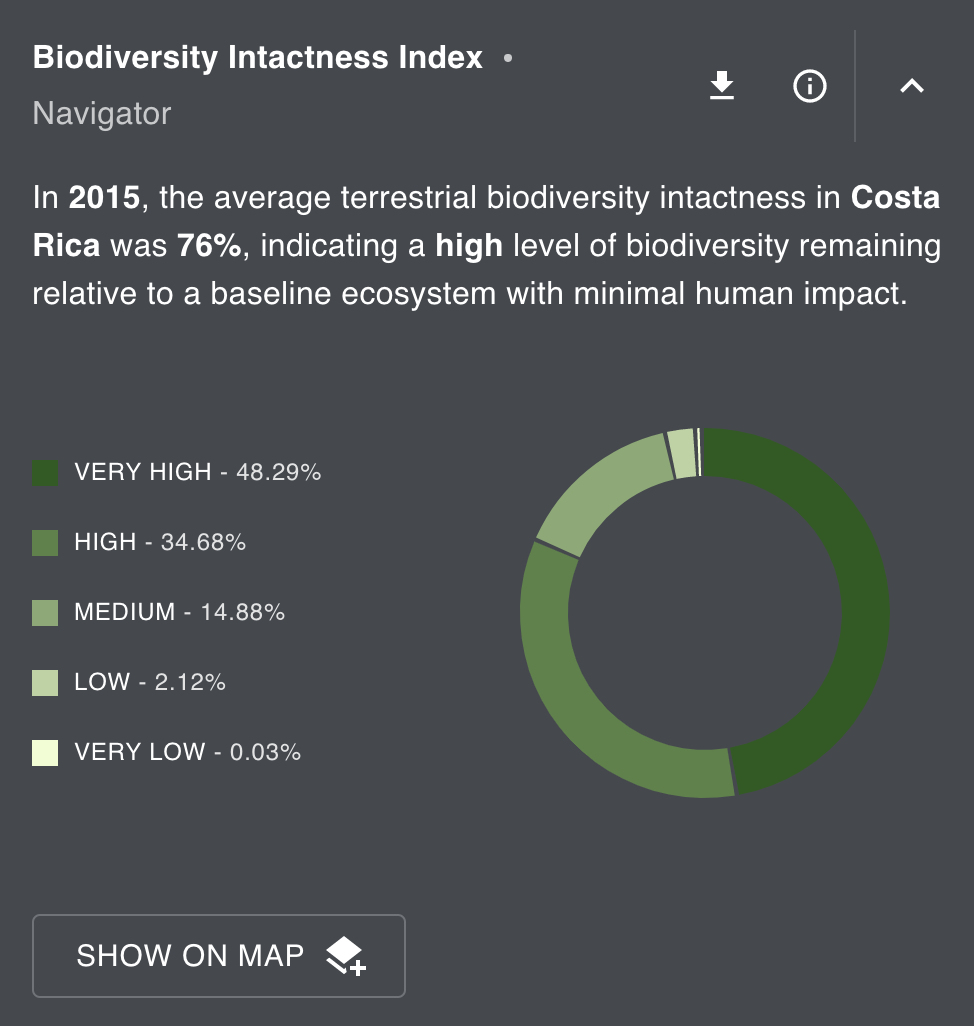Click the LOW legend color swatch
This screenshot has width=974, height=1026.
[x=45, y=682]
